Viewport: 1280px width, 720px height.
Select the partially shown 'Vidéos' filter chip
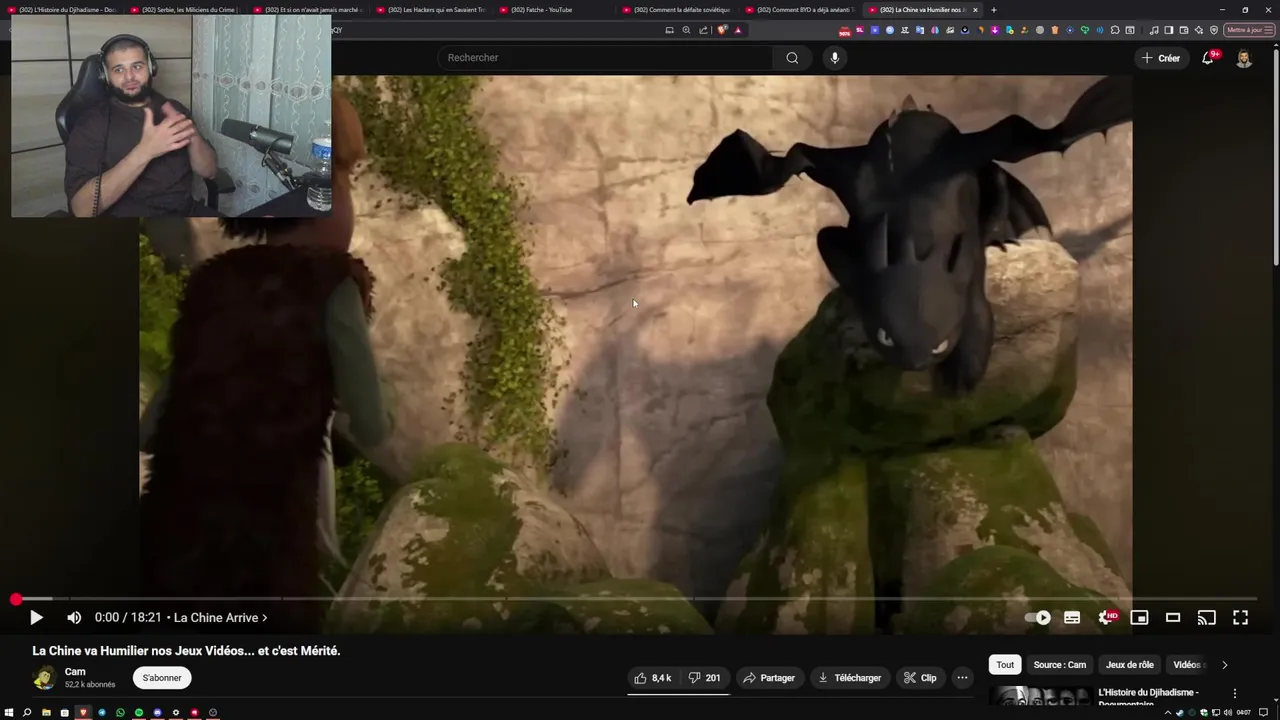(x=1187, y=665)
